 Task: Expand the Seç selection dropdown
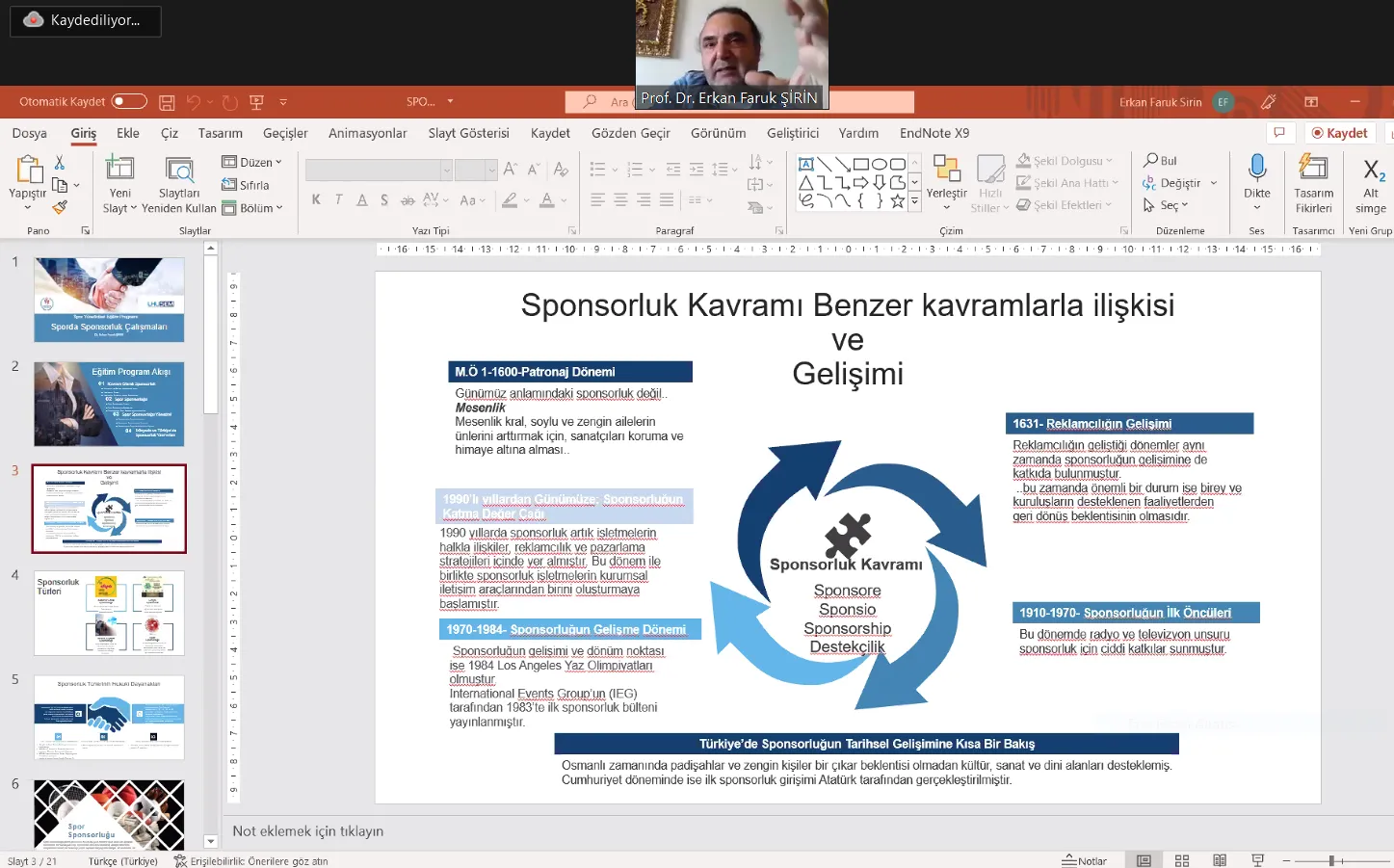coord(1167,205)
